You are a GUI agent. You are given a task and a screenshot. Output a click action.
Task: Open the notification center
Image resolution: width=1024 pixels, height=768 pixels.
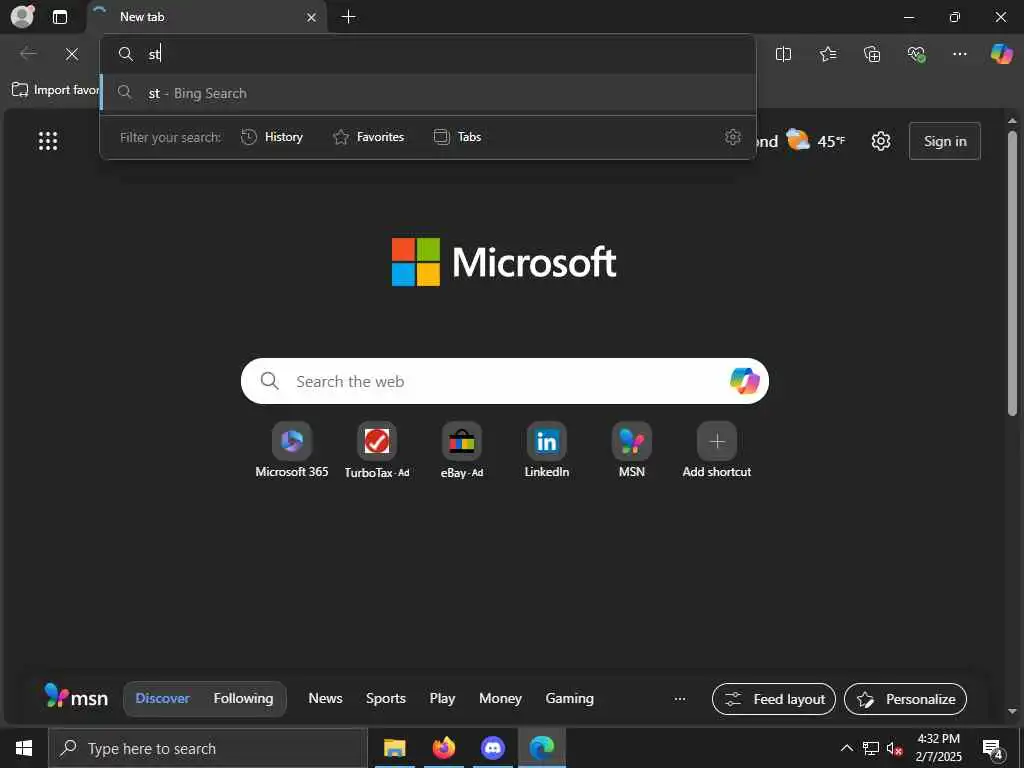993,749
